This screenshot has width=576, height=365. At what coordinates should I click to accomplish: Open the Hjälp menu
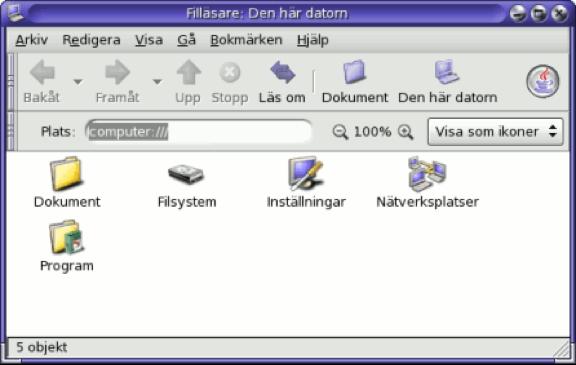tap(313, 40)
